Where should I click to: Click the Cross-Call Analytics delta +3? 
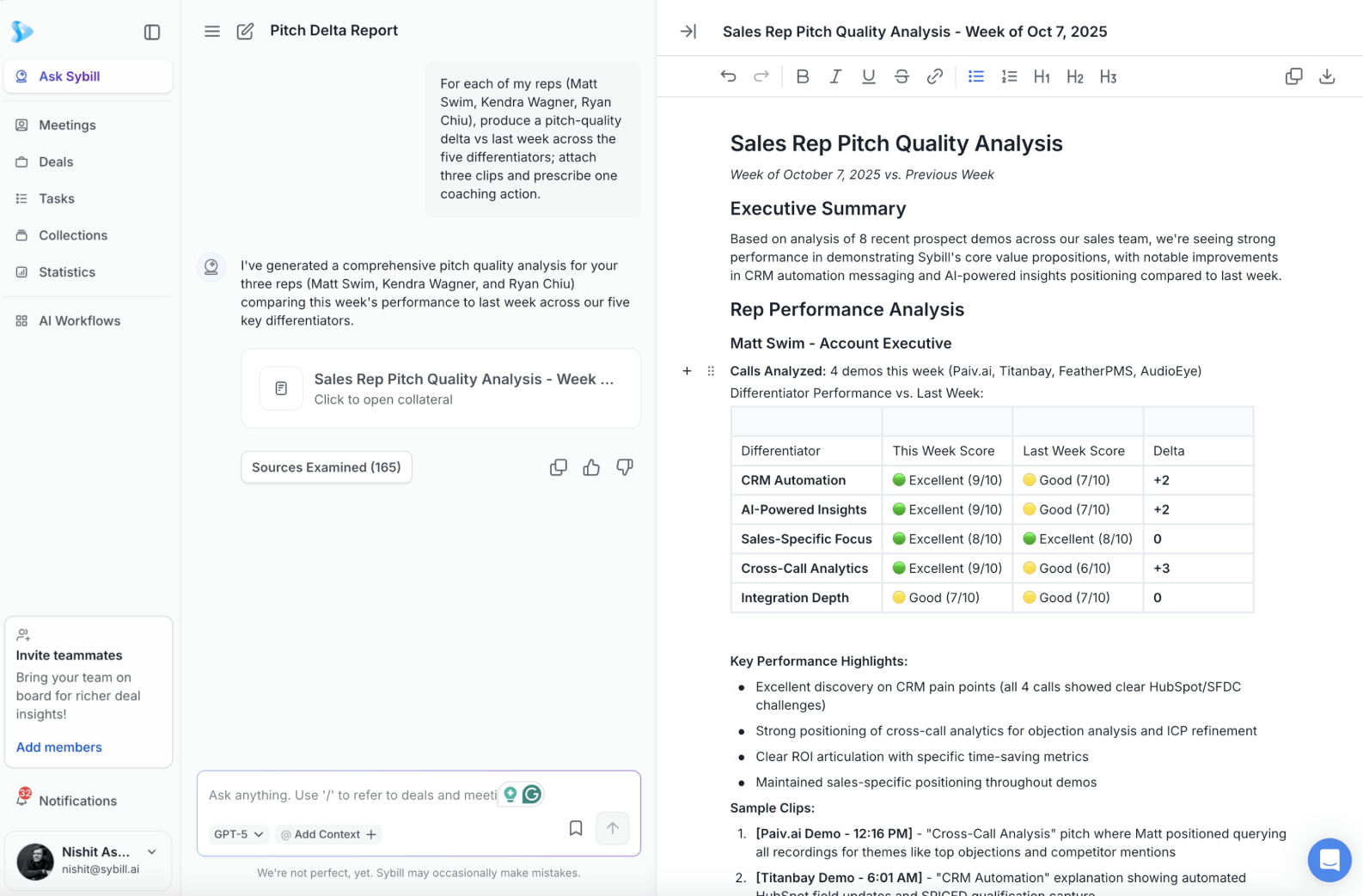(x=1161, y=569)
